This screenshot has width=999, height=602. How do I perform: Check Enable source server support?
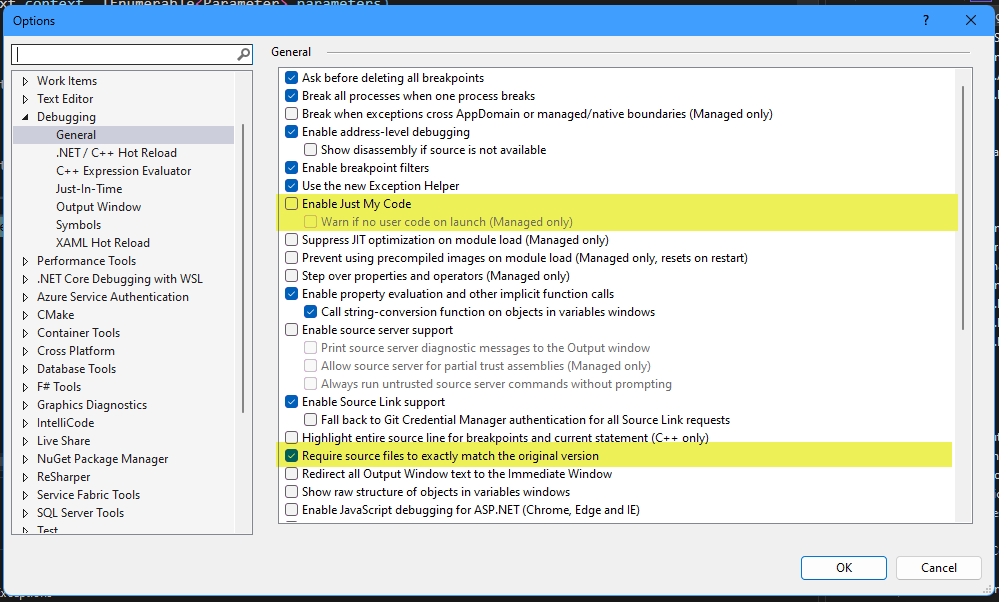pyautogui.click(x=292, y=330)
